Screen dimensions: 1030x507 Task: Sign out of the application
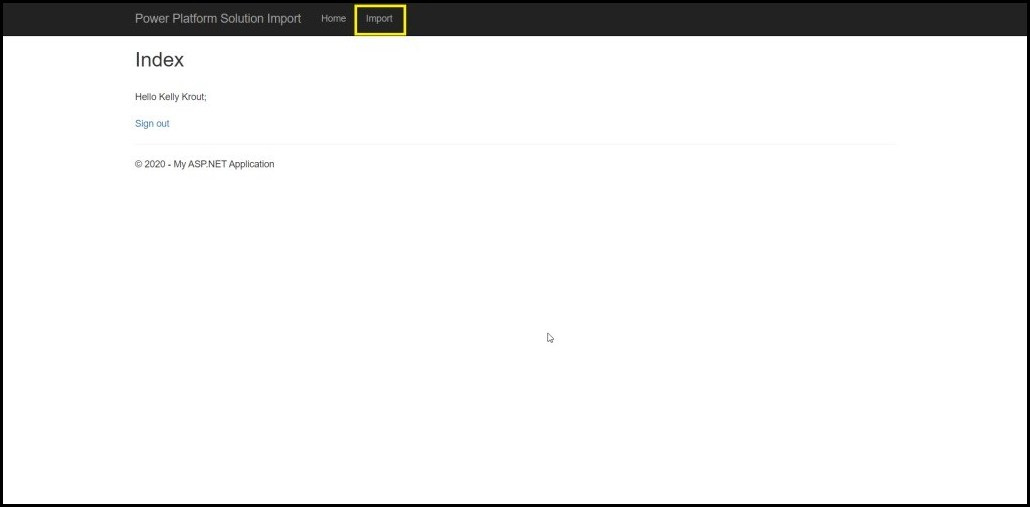(x=152, y=124)
